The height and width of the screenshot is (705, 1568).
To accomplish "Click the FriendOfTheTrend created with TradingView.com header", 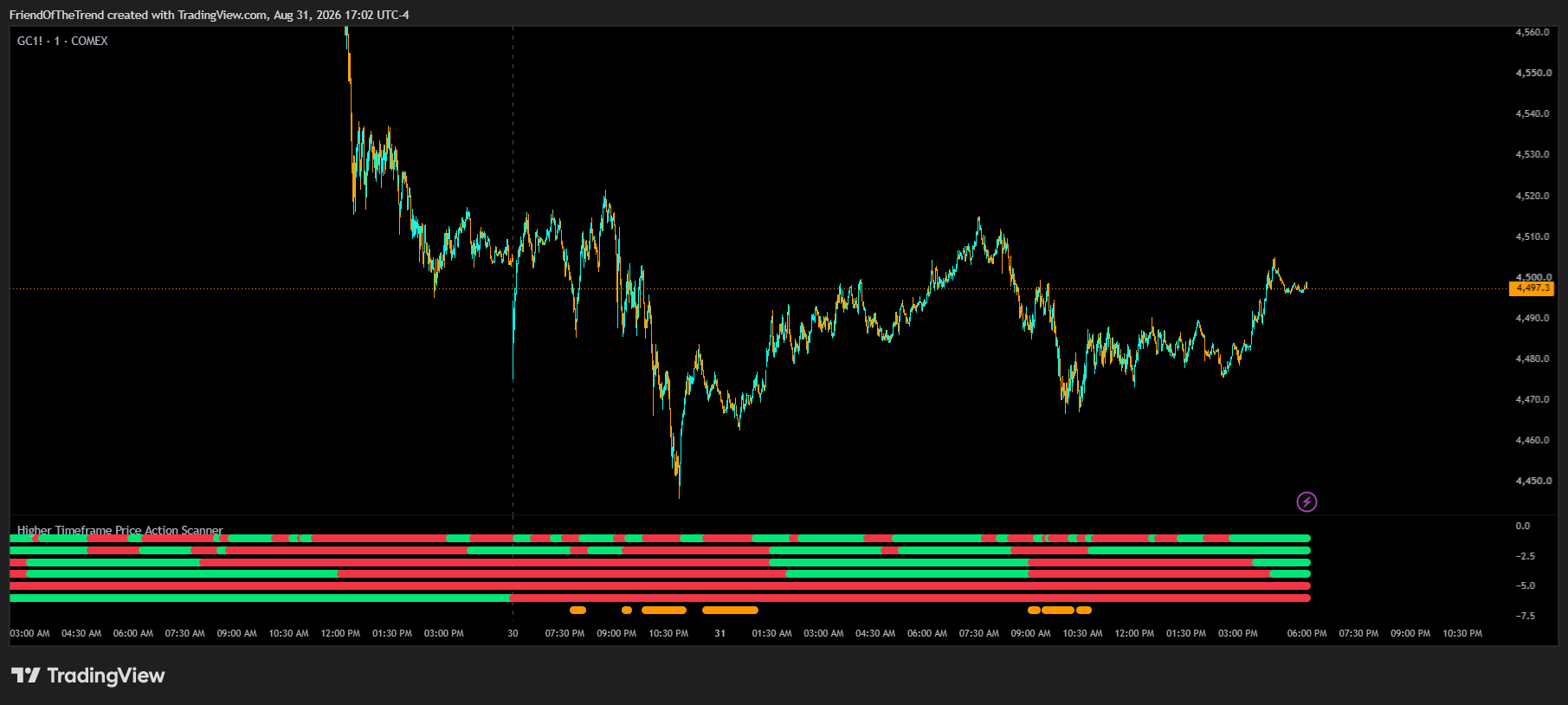I will [x=209, y=15].
